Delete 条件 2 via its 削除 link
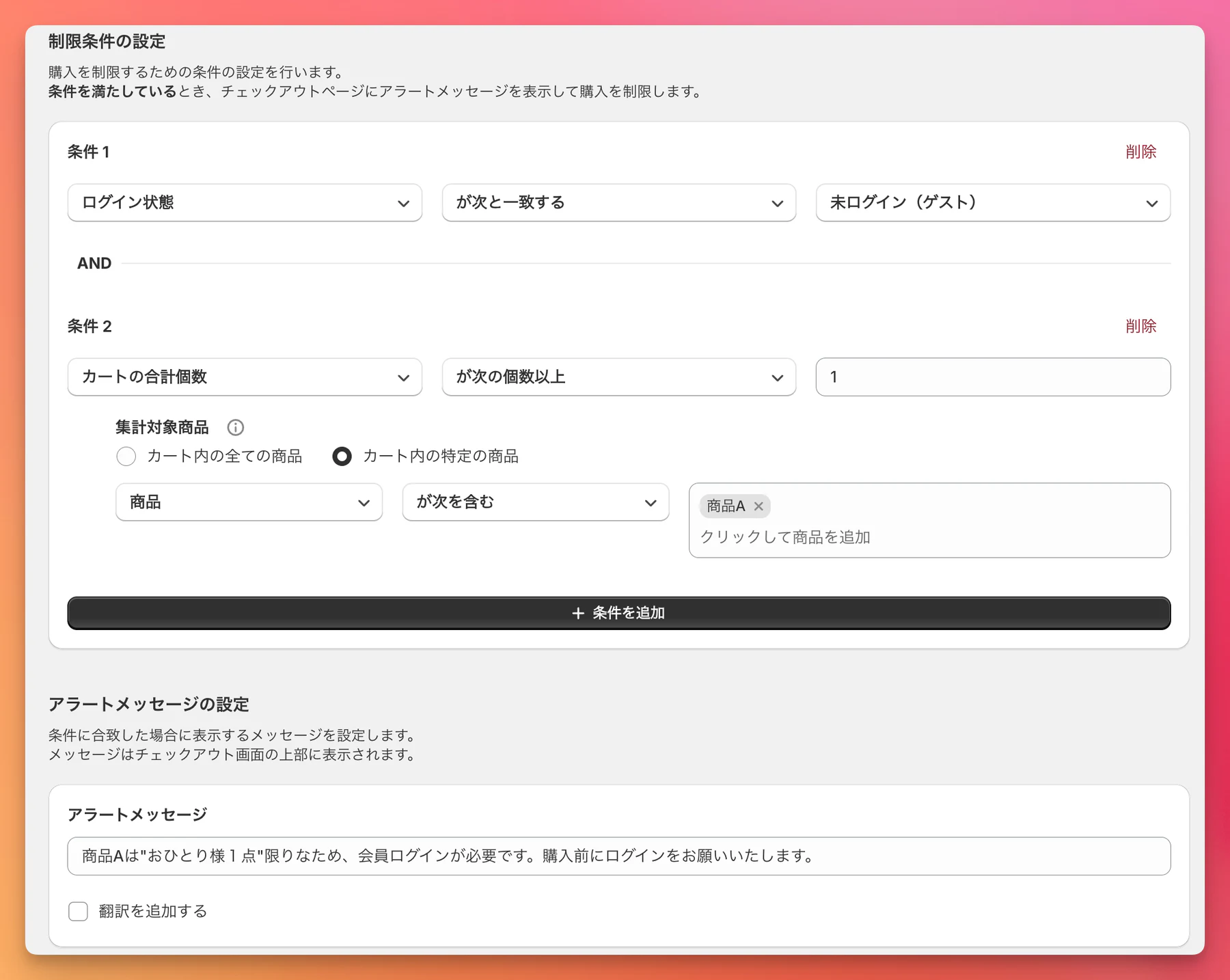 [x=1140, y=326]
